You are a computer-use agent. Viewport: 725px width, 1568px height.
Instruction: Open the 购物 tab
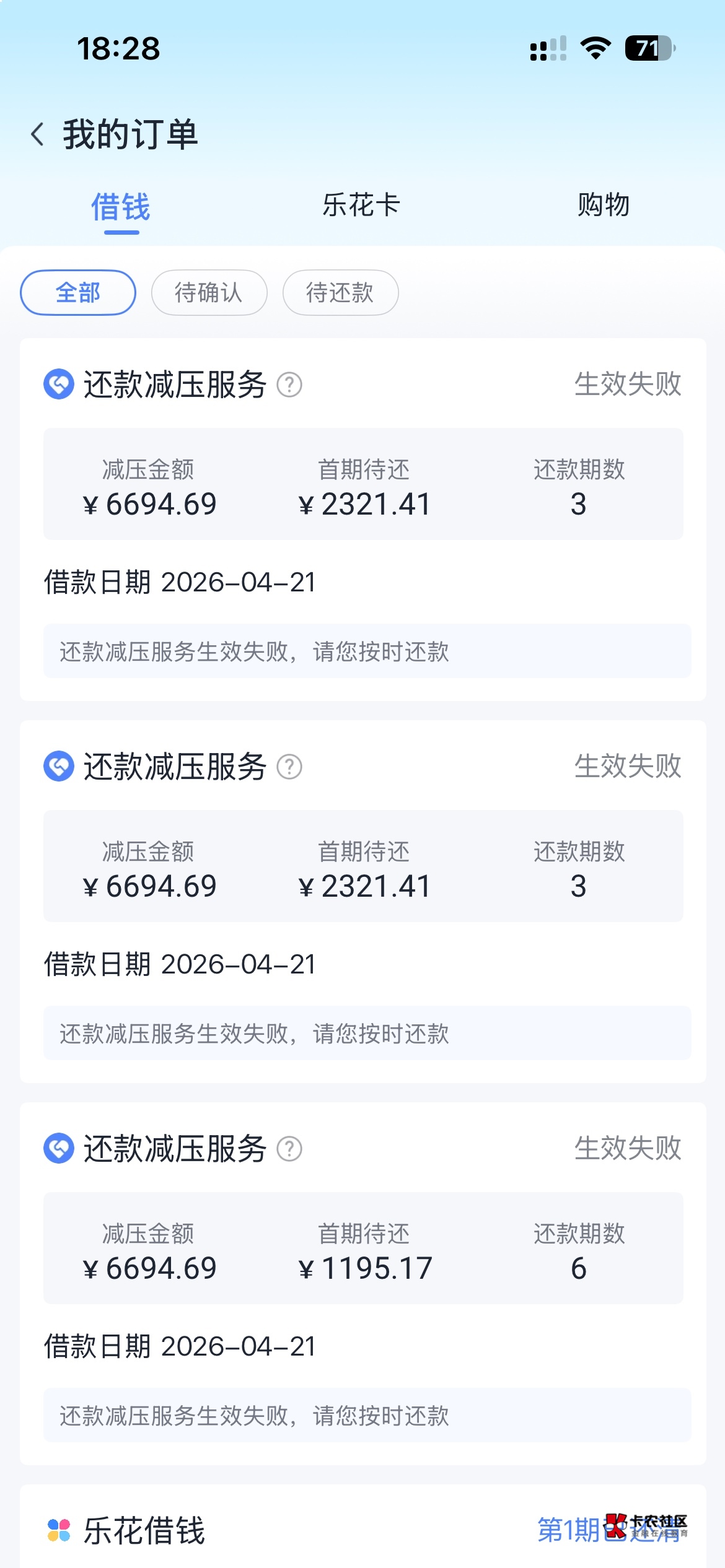(x=603, y=205)
